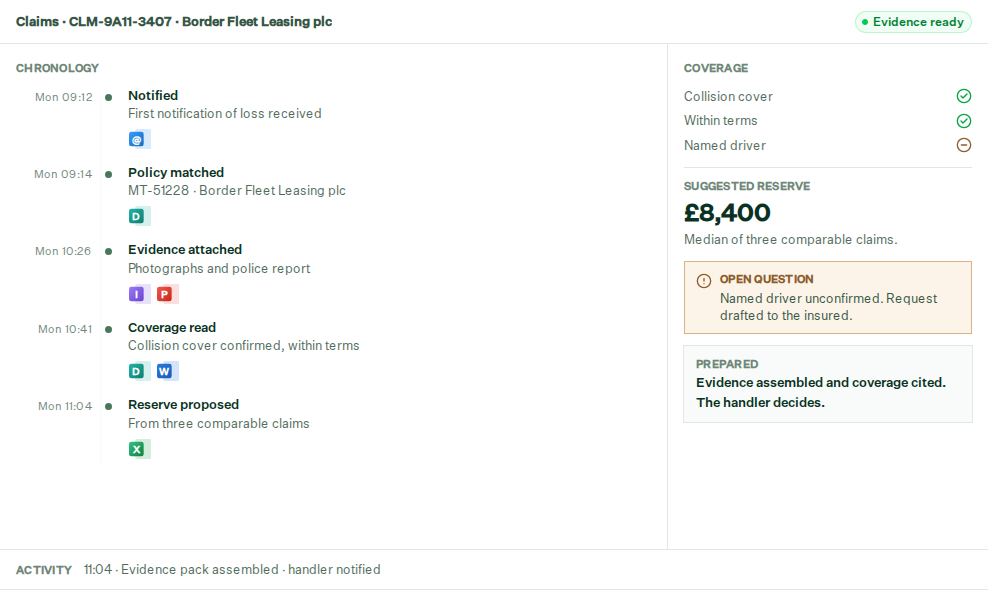Open the red P police report icon
Image resolution: width=988 pixels, height=590 pixels.
[x=164, y=294]
